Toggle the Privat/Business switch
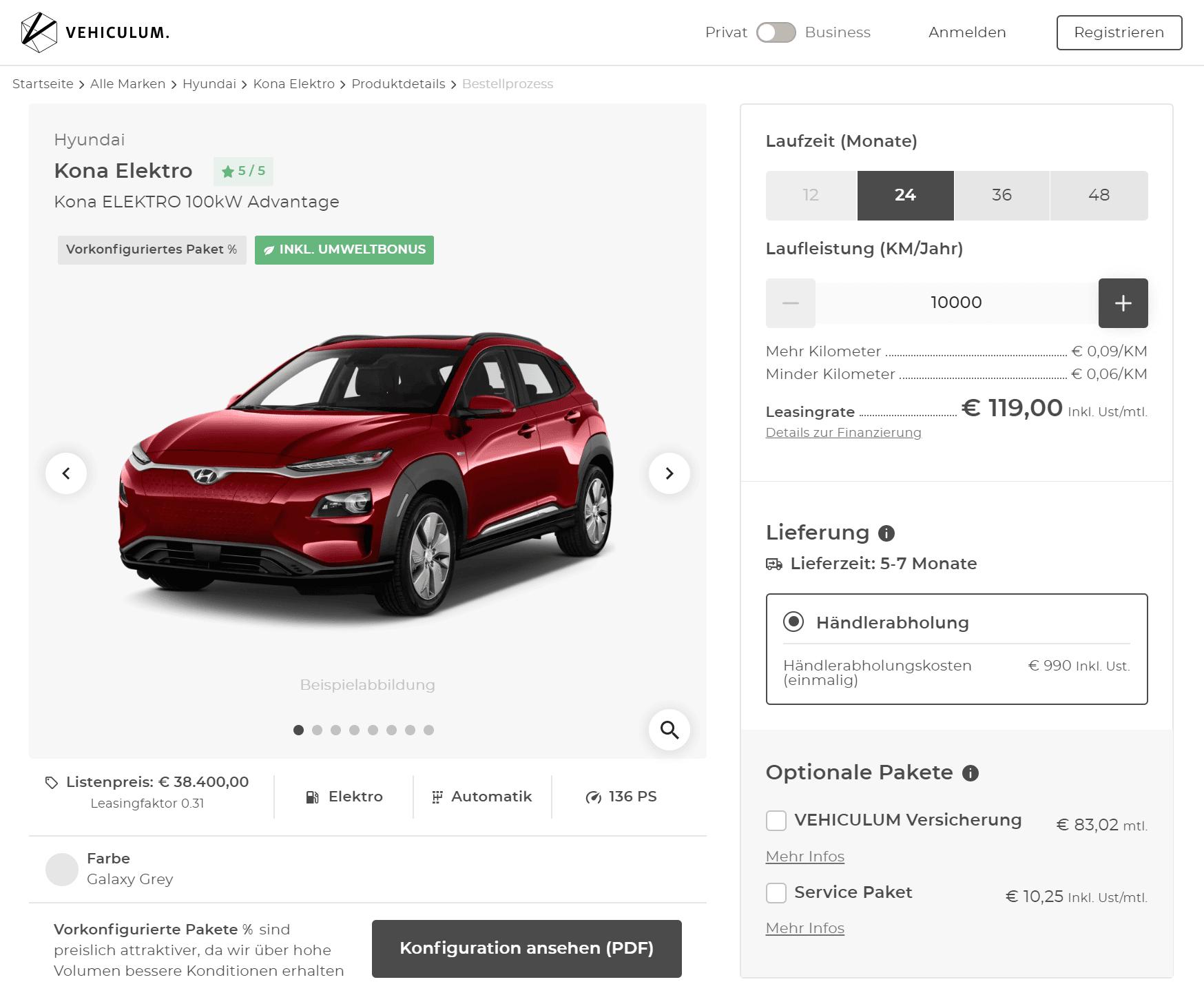This screenshot has width=1204, height=993. 776,32
